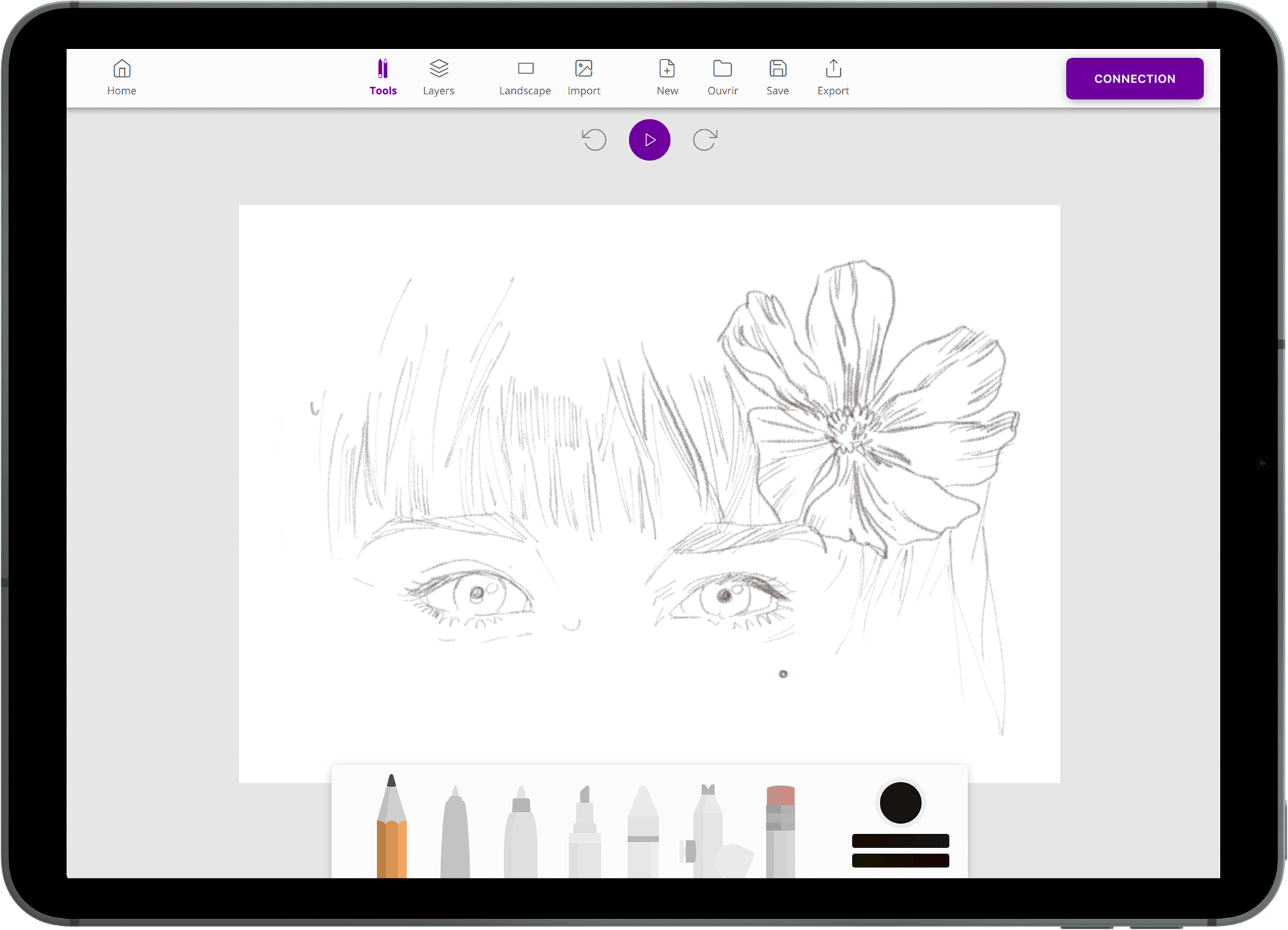Go to Home
The width and height of the screenshot is (1288, 930).
[x=122, y=78]
